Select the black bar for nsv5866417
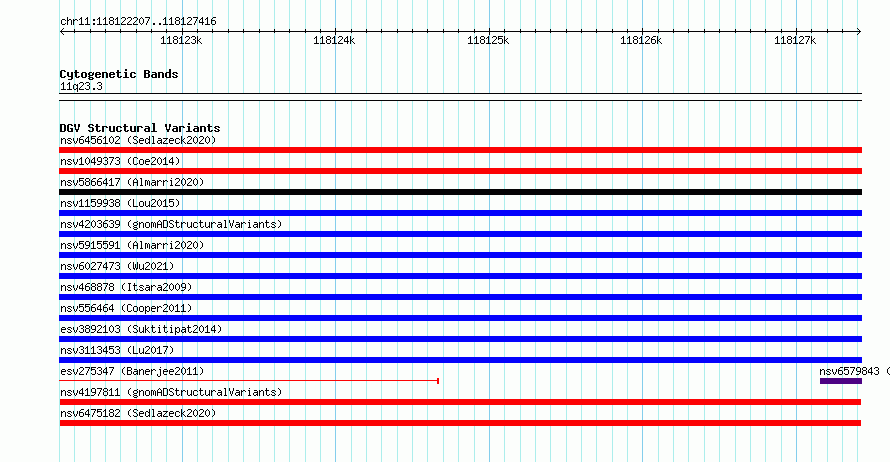Screen dimensions: 890x462 pos(460,192)
